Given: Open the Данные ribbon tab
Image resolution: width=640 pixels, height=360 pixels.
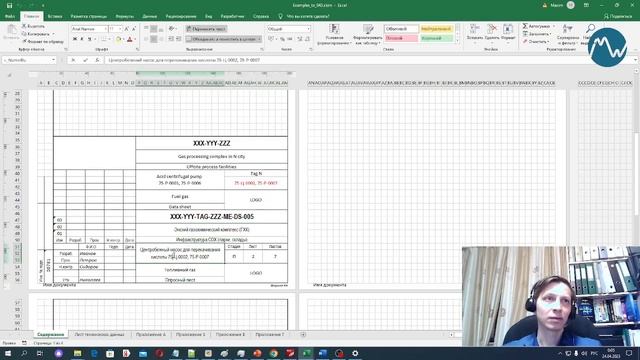Looking at the screenshot, I should click(x=149, y=16).
